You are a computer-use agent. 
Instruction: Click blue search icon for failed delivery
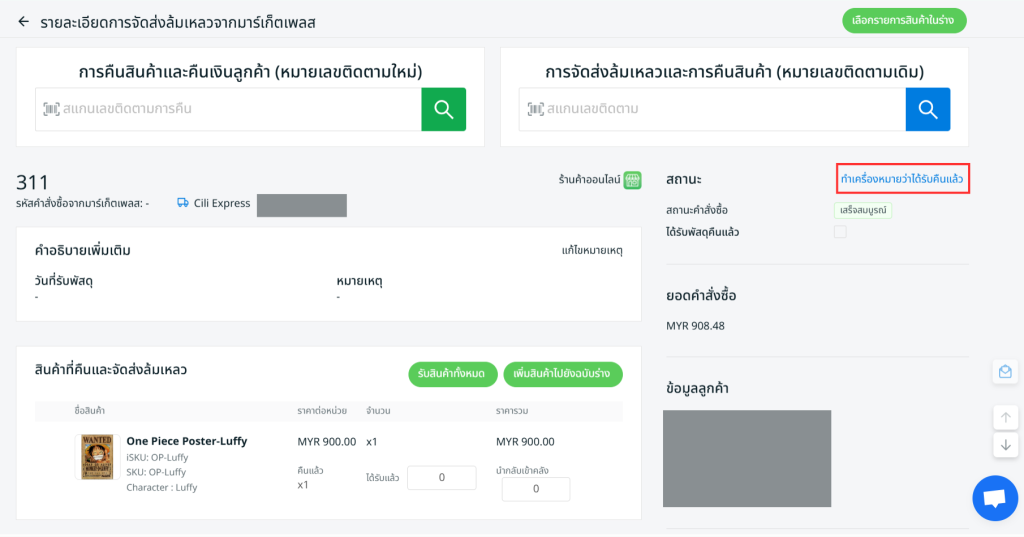[927, 109]
